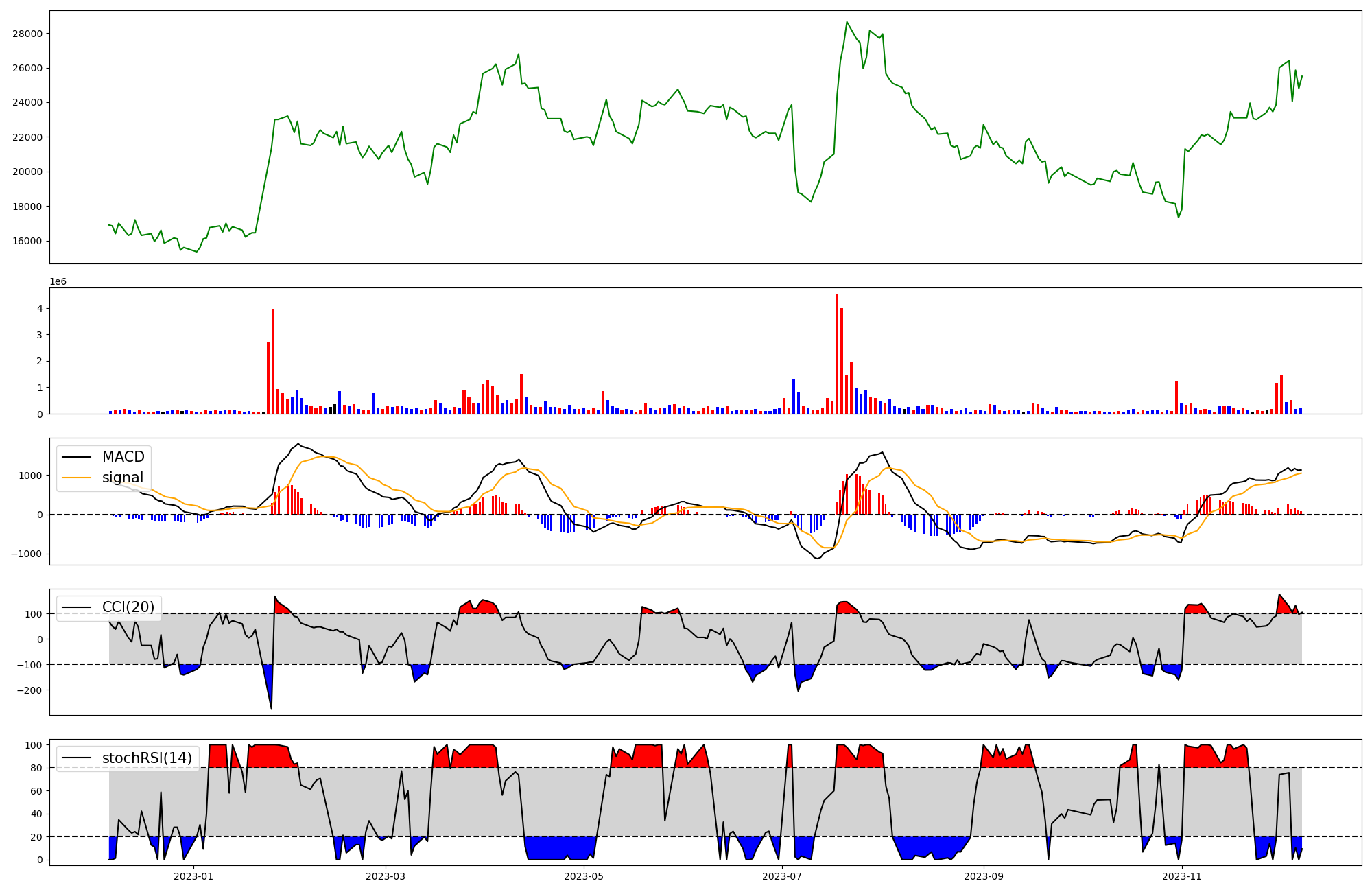
Task: Click the 1e6 volume scale label
Action: point(58,281)
